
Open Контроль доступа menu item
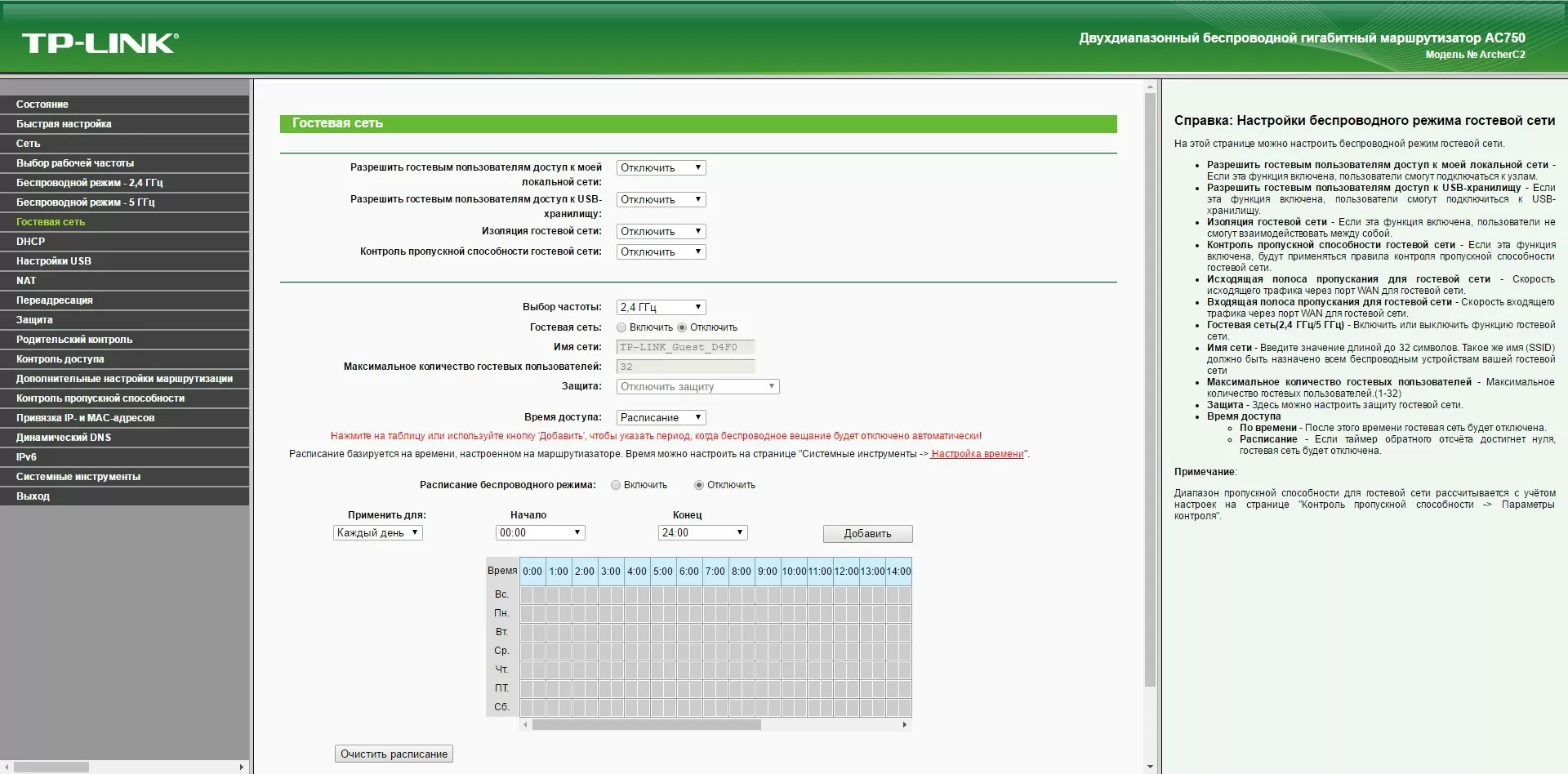pos(124,359)
